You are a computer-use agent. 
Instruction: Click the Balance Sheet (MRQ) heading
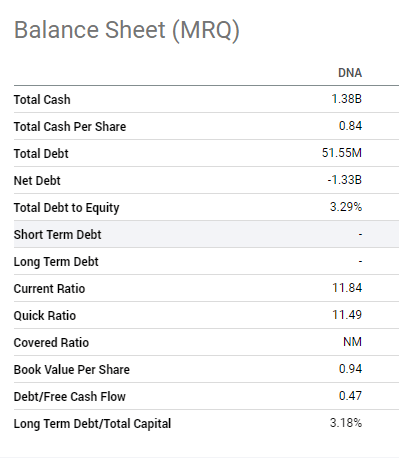click(127, 31)
